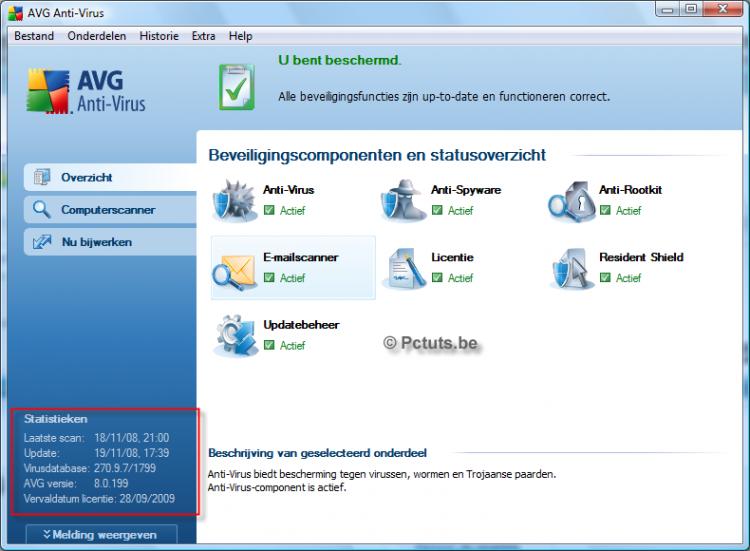Click E-mailscanner Actief status checkmark
750x551 pixels.
tap(269, 277)
